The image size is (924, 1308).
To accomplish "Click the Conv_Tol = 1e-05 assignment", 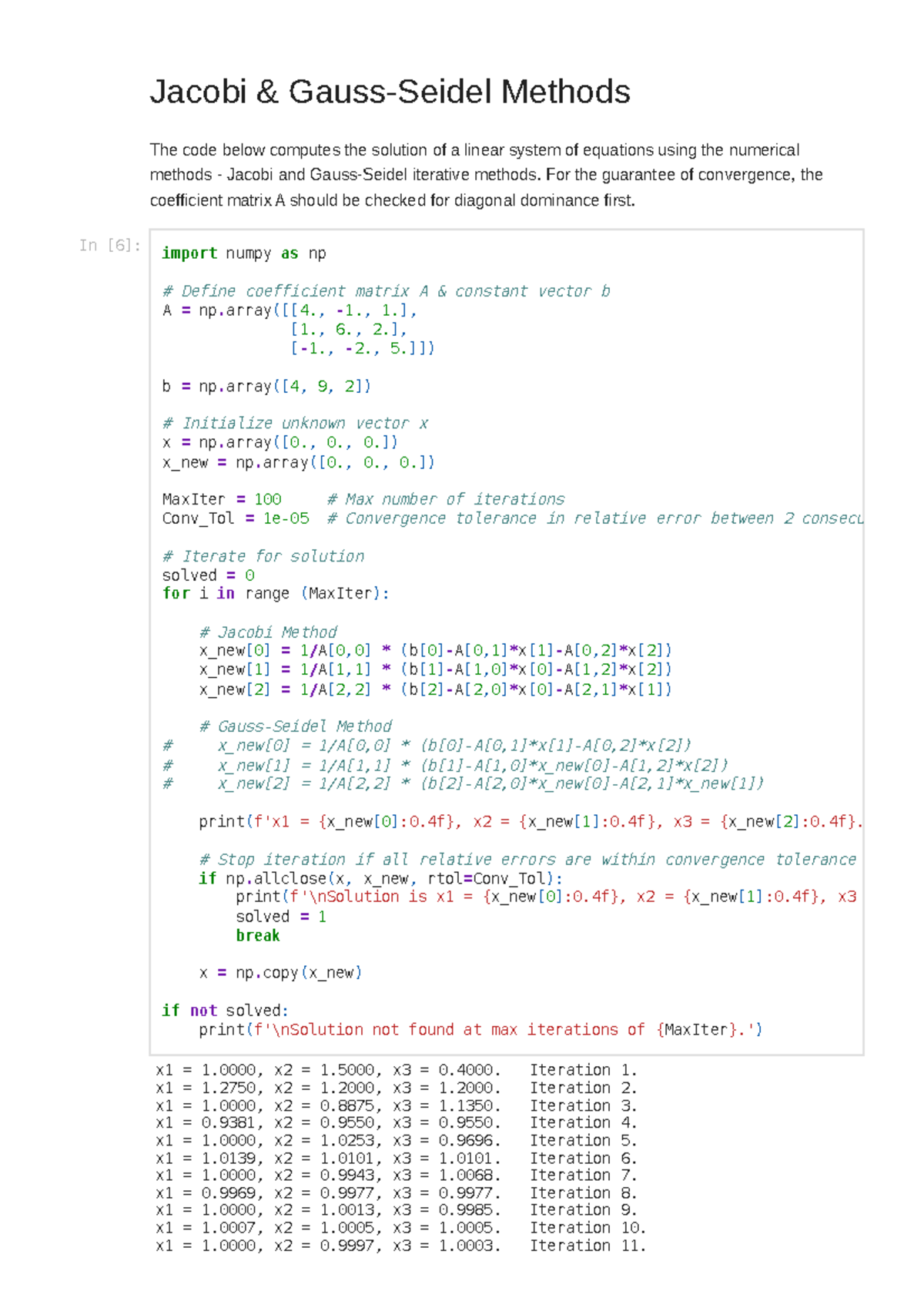I will click(x=236, y=518).
